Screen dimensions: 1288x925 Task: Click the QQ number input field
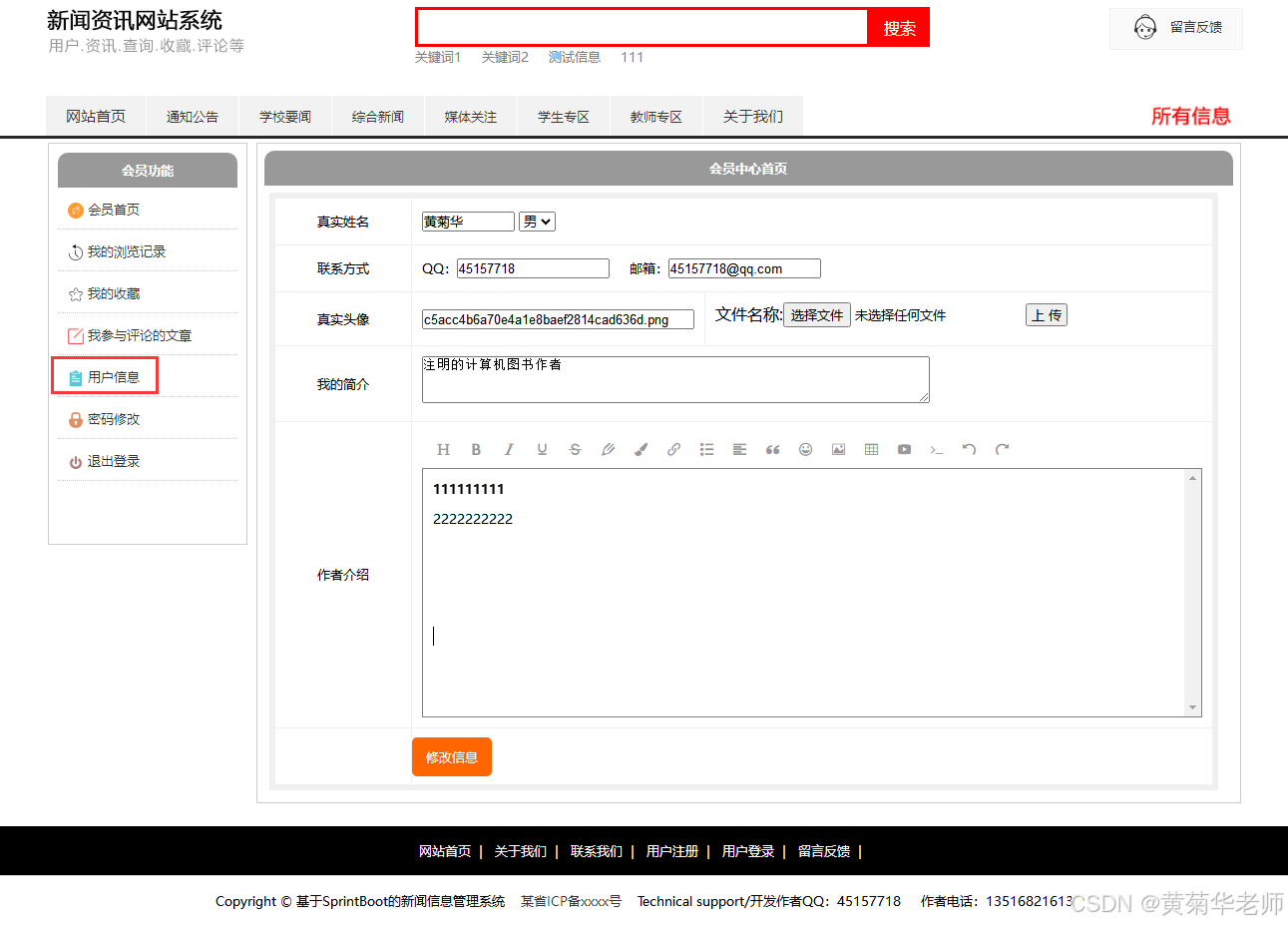tap(533, 268)
